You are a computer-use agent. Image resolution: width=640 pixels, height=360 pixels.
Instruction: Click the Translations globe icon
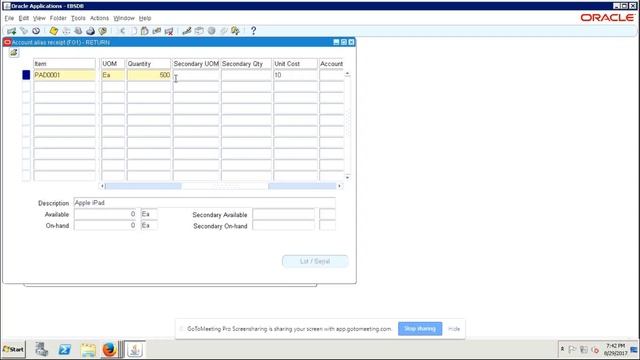(211, 31)
